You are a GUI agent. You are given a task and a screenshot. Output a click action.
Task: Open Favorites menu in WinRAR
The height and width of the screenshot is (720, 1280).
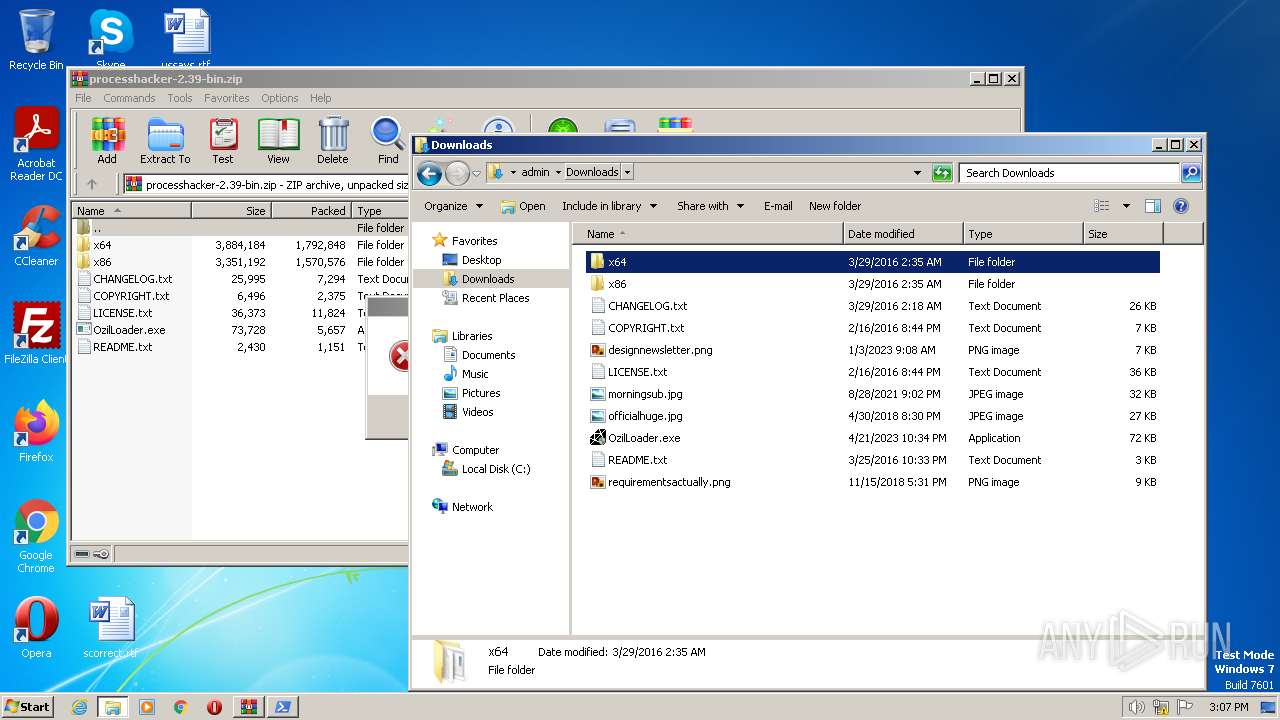tap(227, 98)
